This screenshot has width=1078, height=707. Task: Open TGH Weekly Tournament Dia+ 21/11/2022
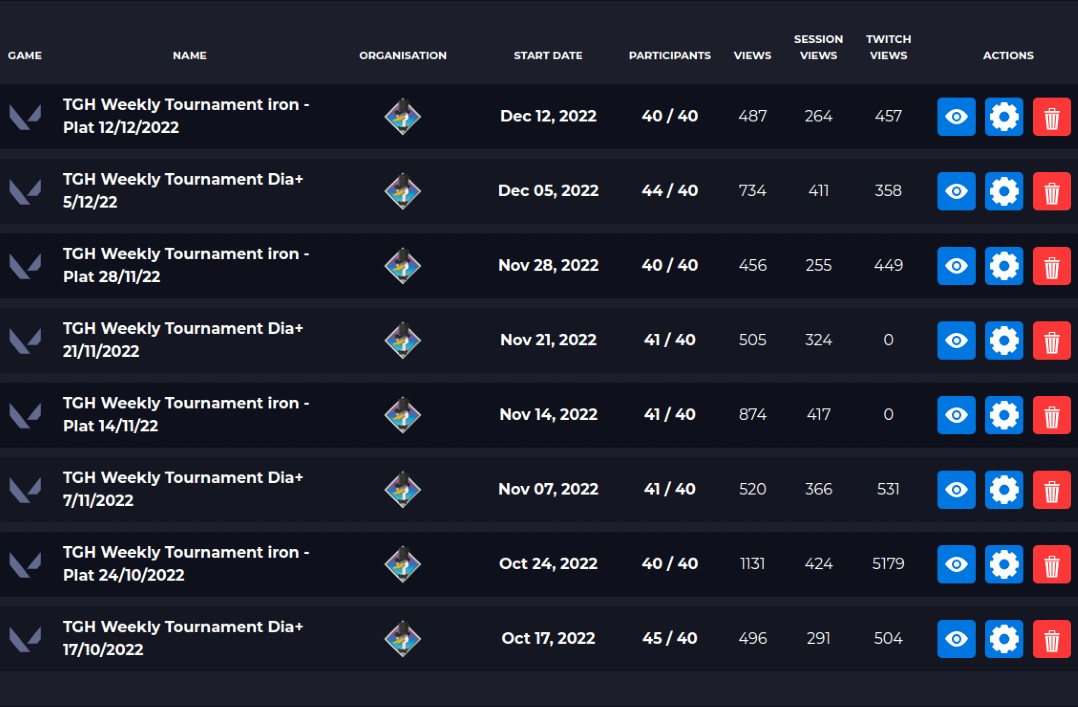(183, 340)
